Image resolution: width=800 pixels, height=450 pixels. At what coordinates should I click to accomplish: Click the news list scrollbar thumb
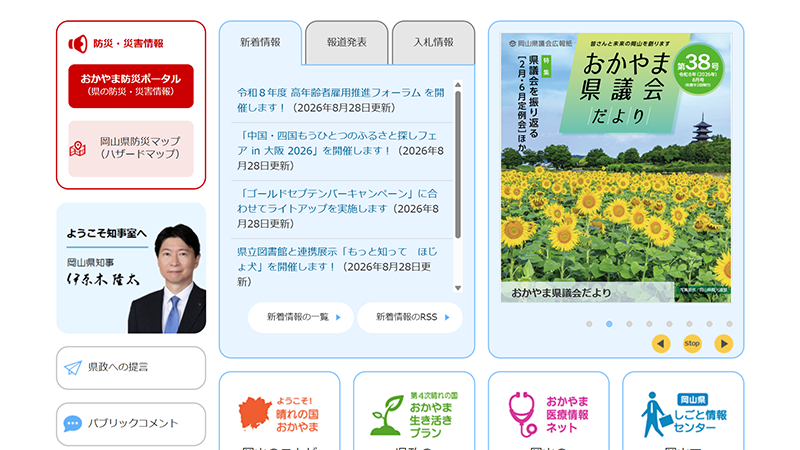[458, 164]
